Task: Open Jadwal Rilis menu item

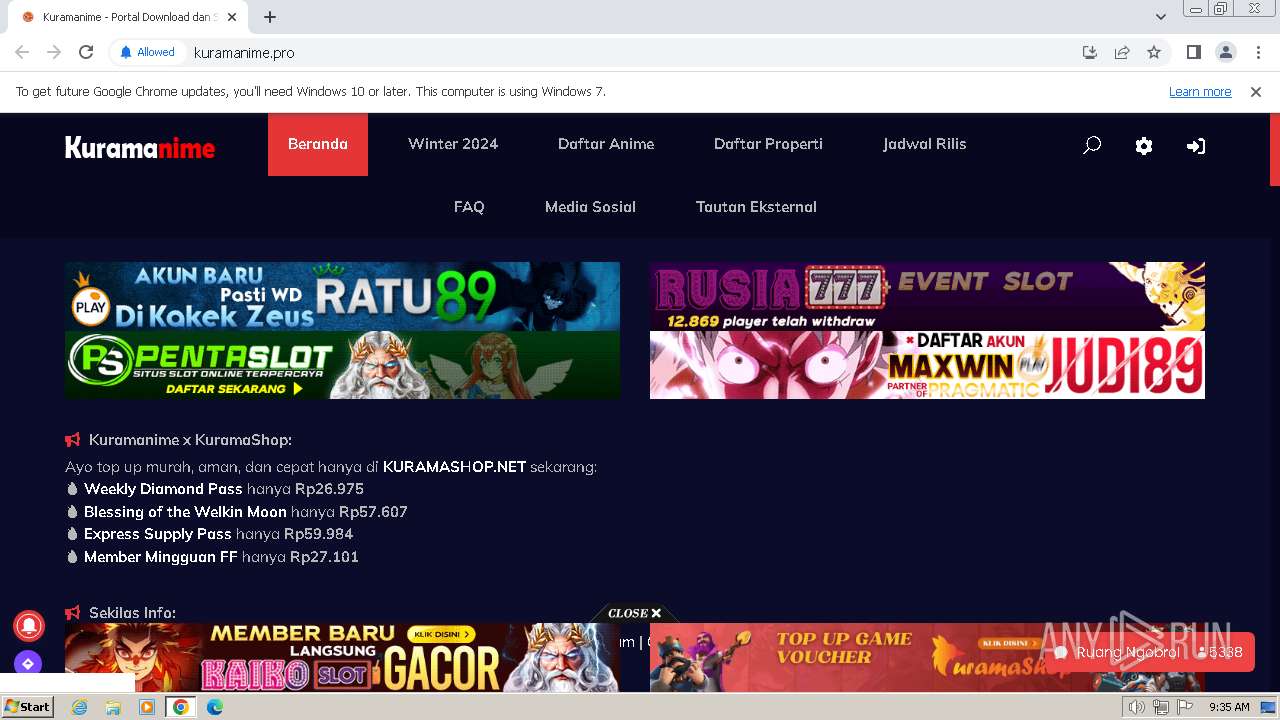Action: tap(925, 144)
